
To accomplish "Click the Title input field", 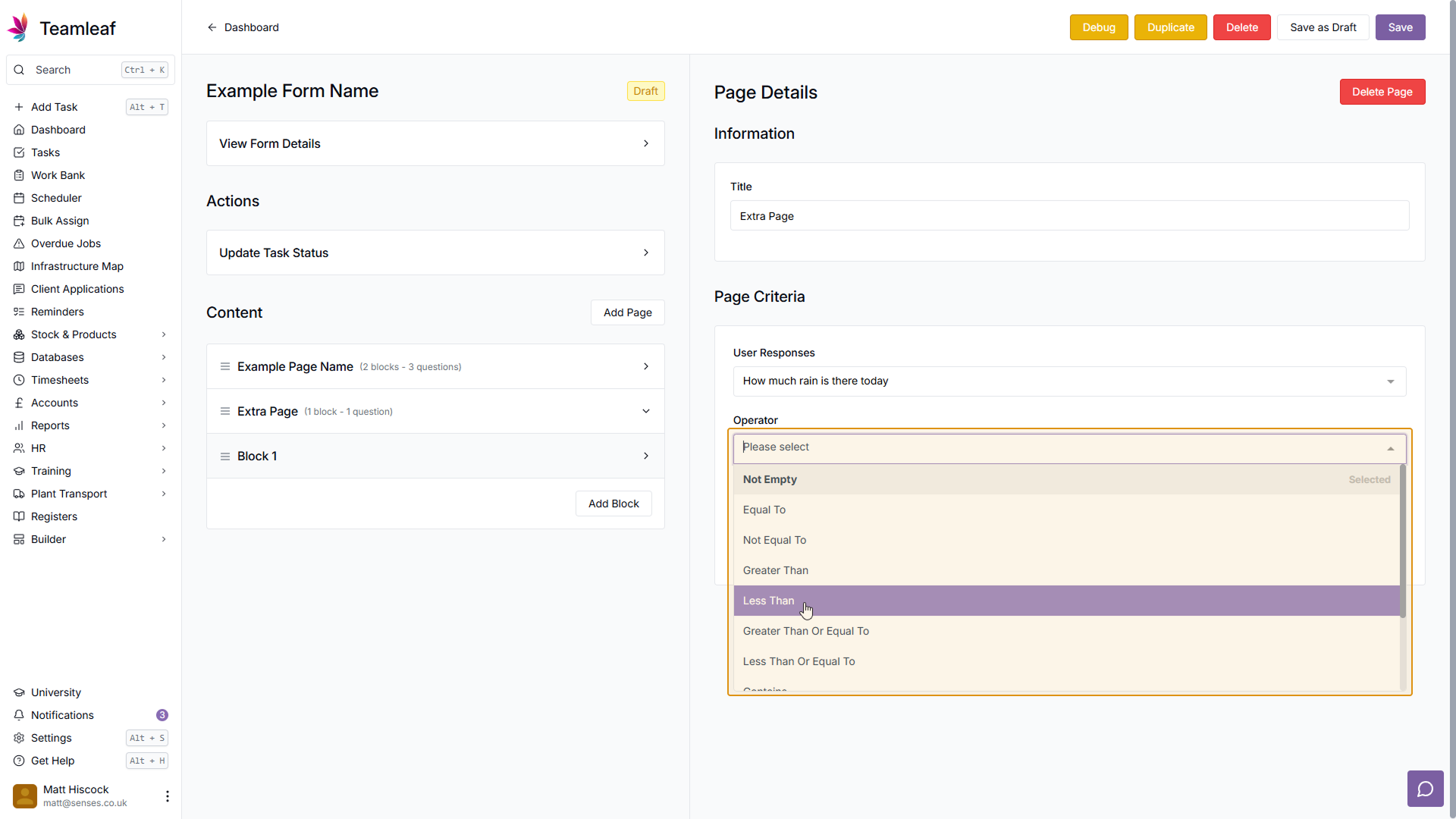I will pyautogui.click(x=1068, y=216).
